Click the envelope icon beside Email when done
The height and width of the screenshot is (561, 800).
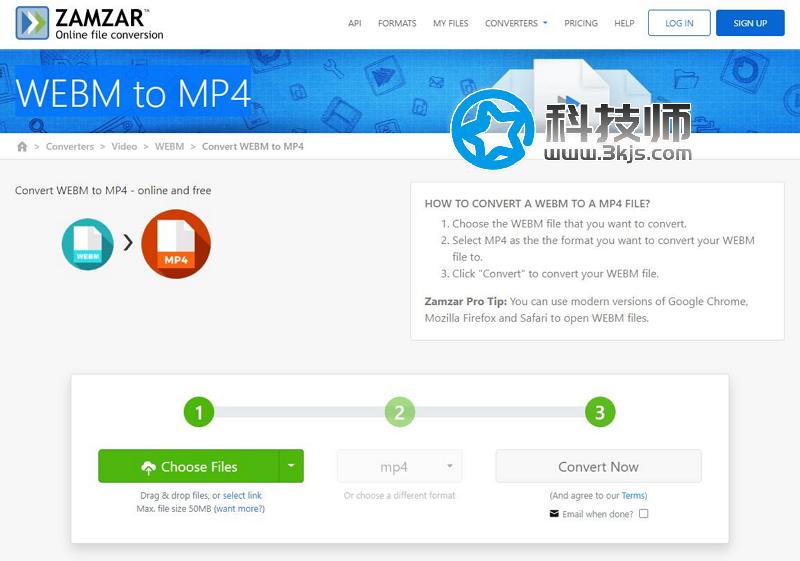click(x=554, y=514)
